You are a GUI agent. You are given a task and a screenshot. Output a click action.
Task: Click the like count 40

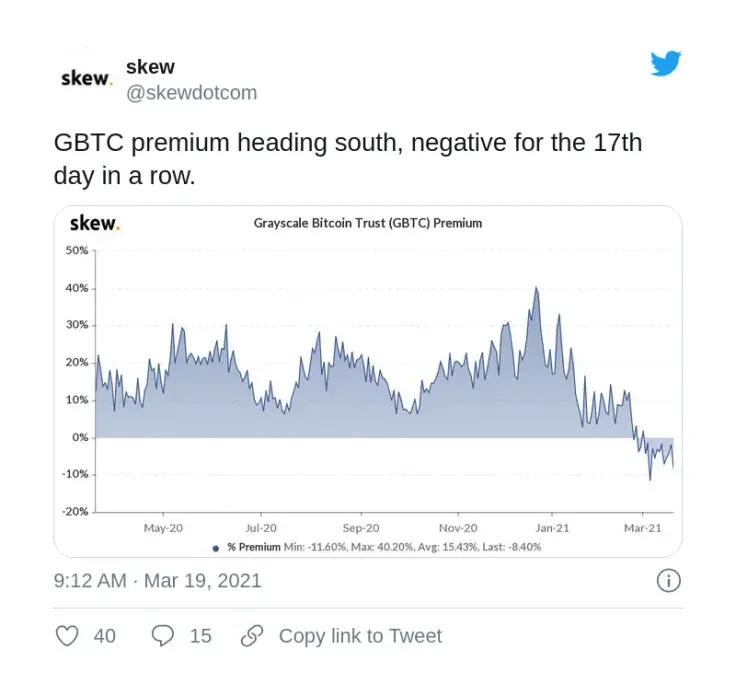[104, 636]
